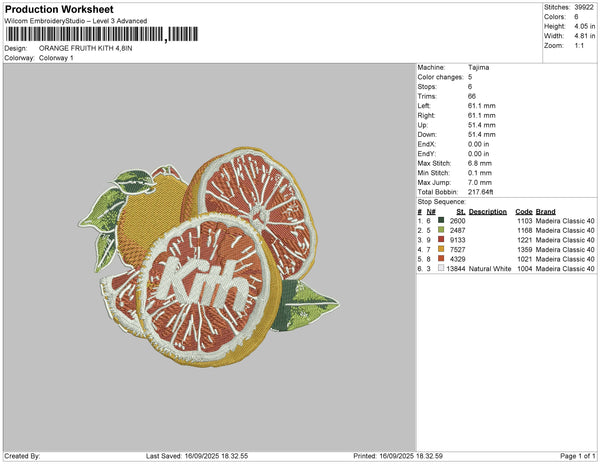600x464 pixels.
Task: Click the Total Bobbin value '217.64ft'
Action: pyautogui.click(x=480, y=192)
